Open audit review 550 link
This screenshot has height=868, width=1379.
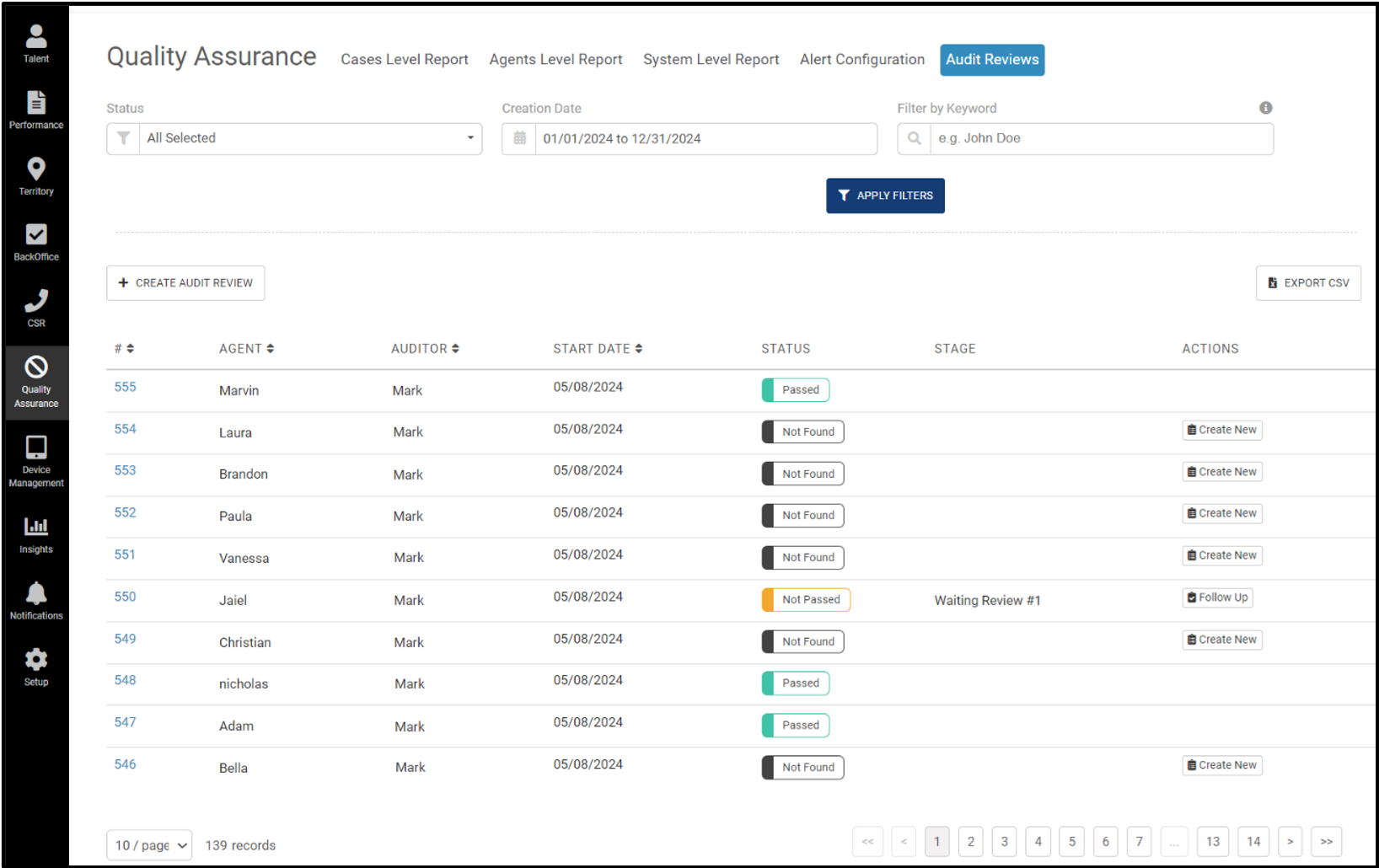click(x=125, y=597)
